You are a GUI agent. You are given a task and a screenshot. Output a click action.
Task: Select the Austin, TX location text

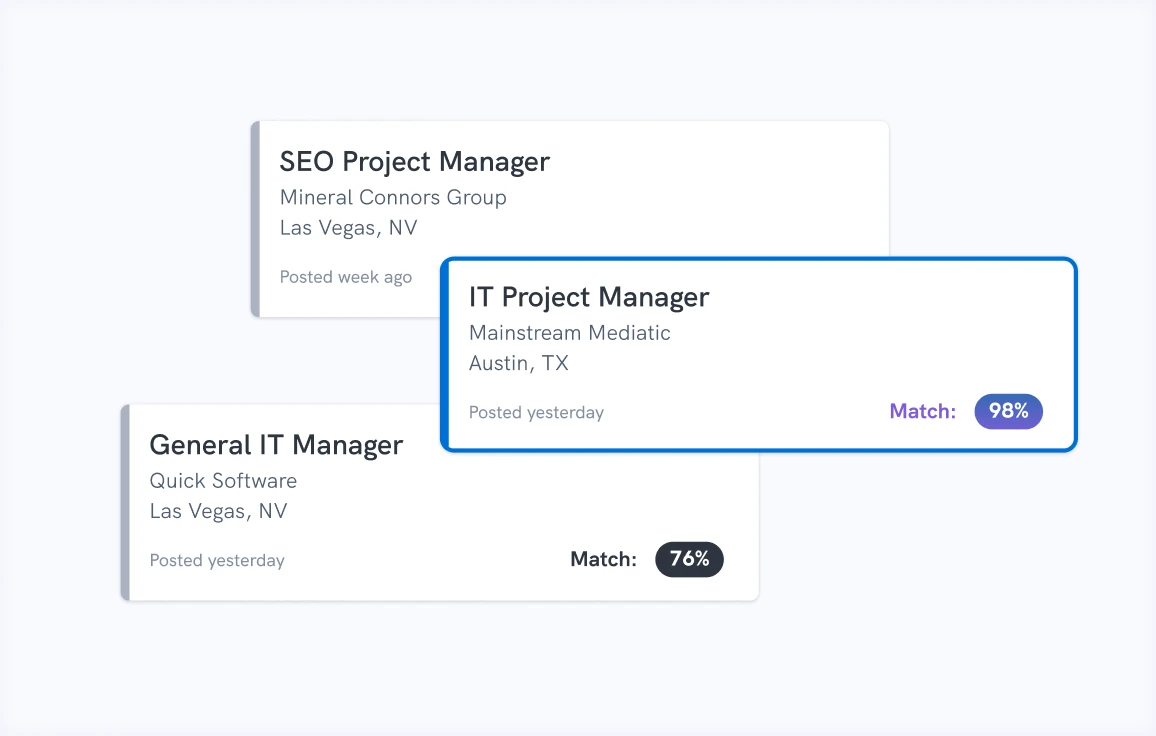518,363
